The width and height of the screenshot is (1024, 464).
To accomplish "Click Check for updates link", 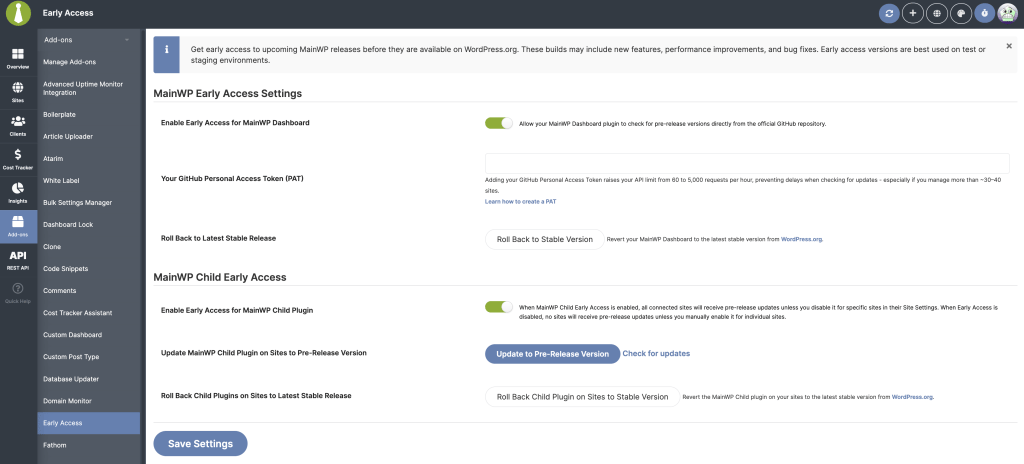I will click(x=656, y=354).
